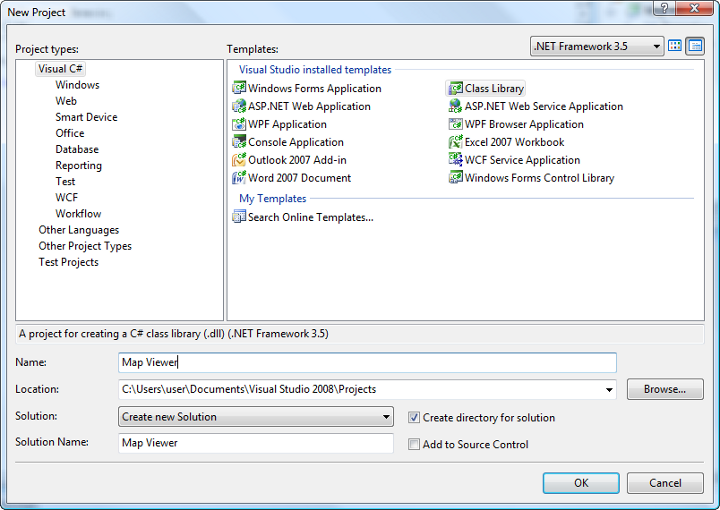Screen dimensions: 720x510
Task: Click the Console Application label text
Action: coord(296,142)
